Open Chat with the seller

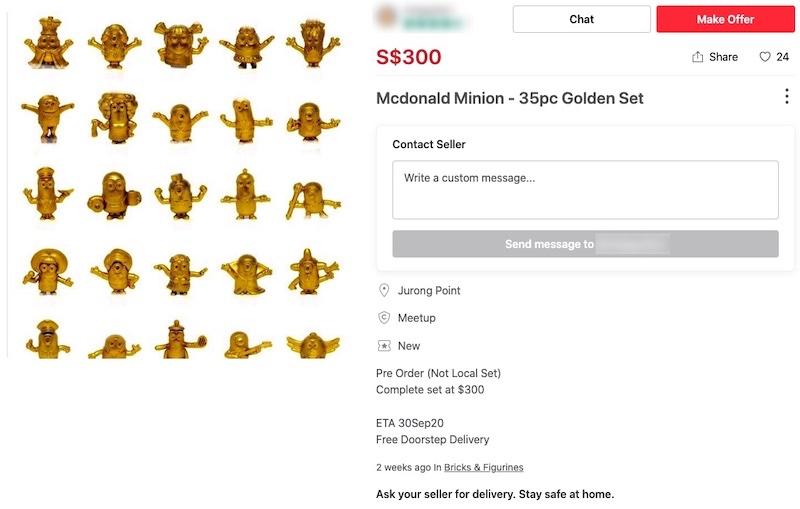click(x=581, y=19)
